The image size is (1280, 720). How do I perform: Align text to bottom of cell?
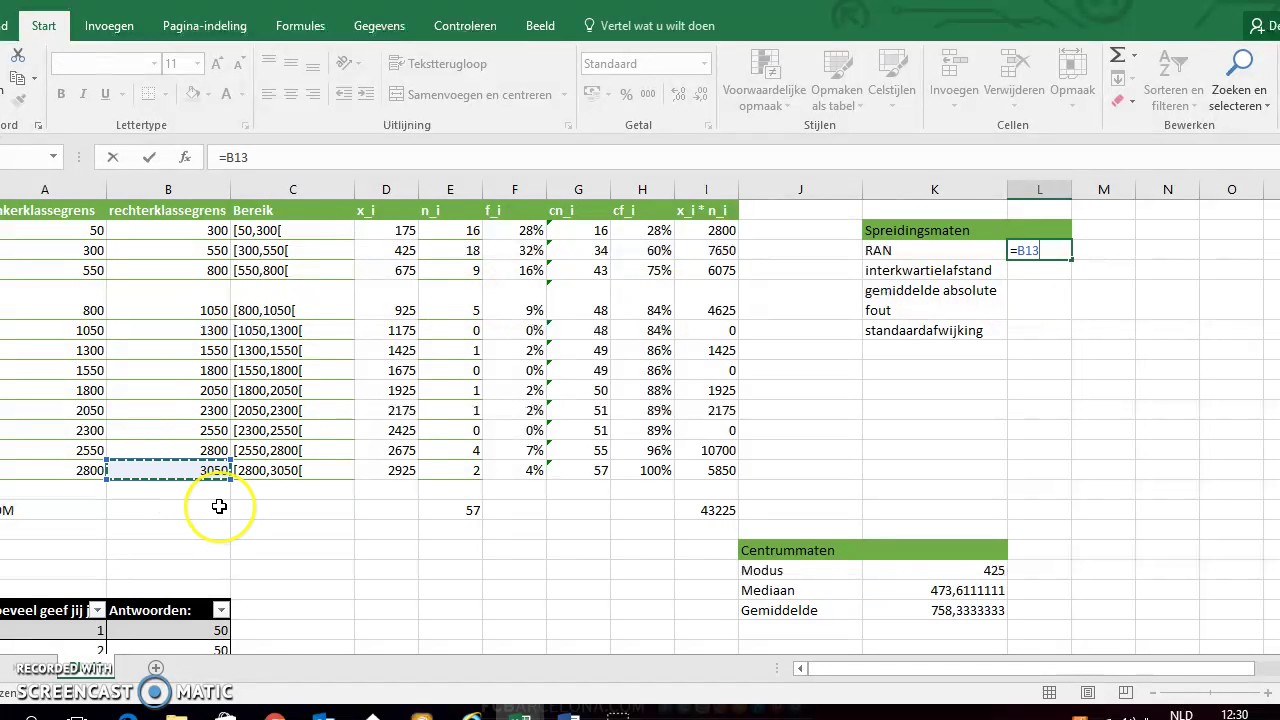(313, 63)
